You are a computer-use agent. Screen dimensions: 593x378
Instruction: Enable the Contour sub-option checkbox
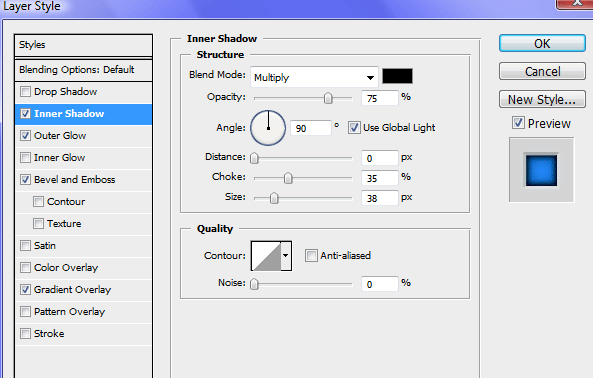pos(38,201)
